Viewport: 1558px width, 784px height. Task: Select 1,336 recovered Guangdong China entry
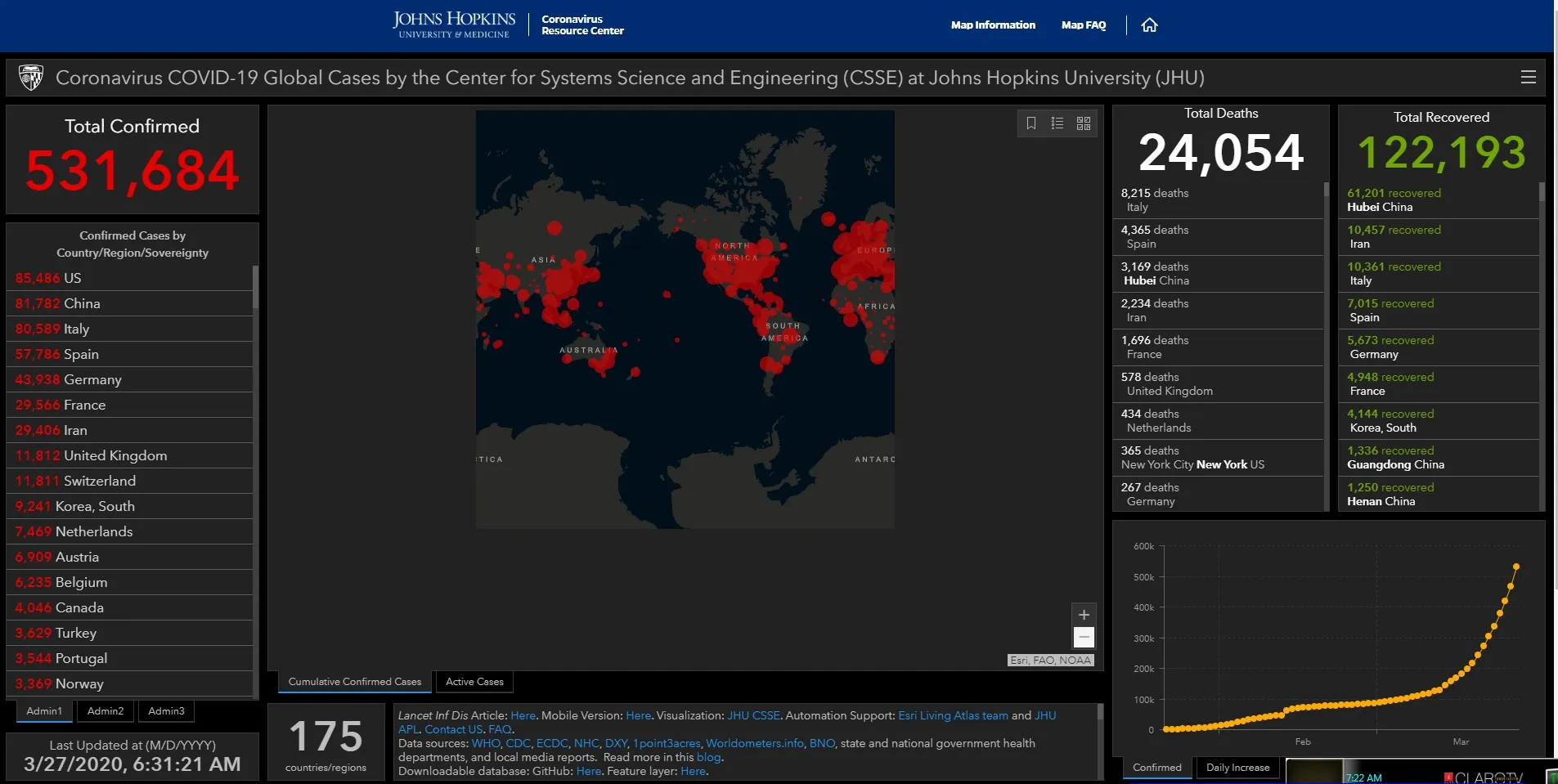[1439, 458]
